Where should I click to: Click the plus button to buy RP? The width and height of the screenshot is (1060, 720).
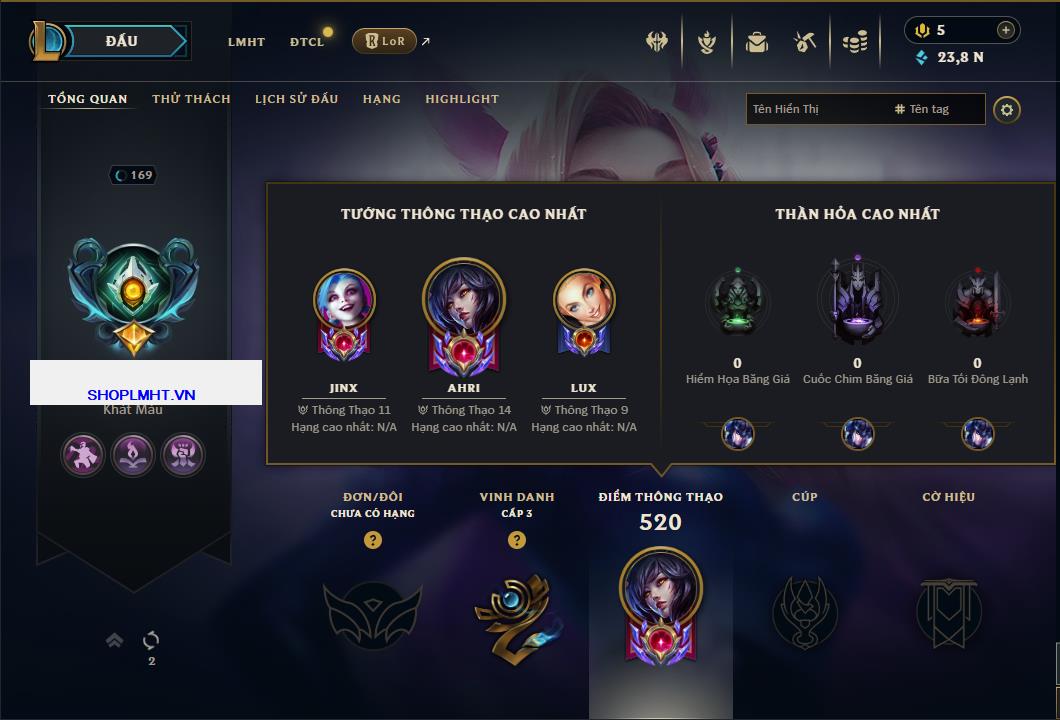coord(1006,30)
